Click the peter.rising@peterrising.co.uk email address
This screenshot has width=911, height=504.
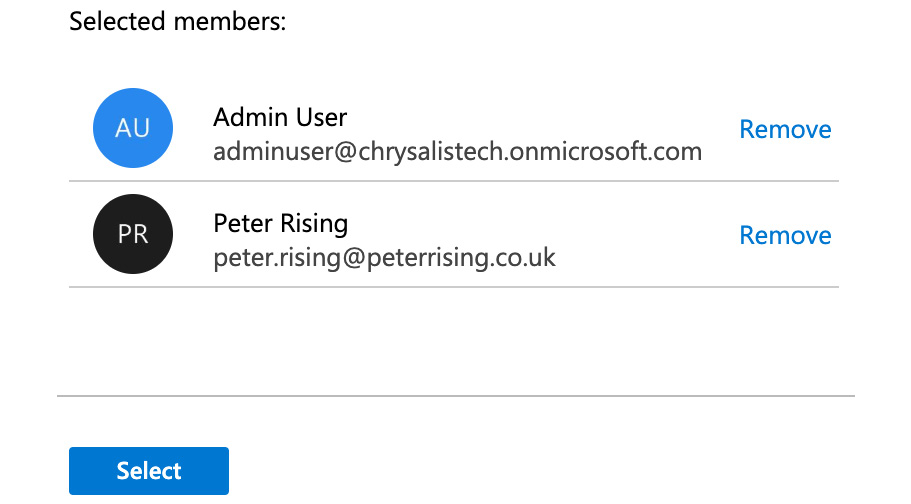point(384,258)
